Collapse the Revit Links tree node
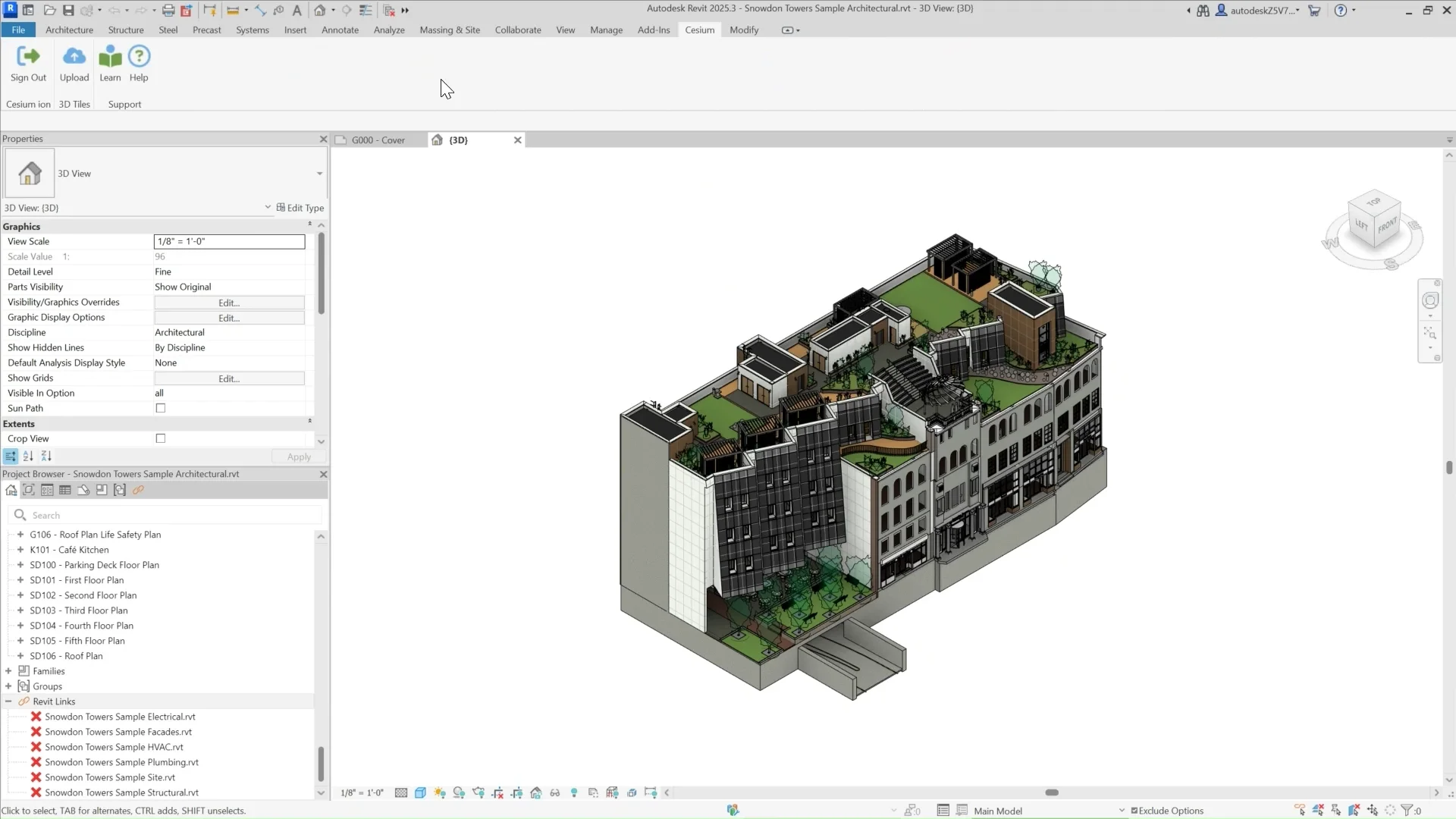 8,701
